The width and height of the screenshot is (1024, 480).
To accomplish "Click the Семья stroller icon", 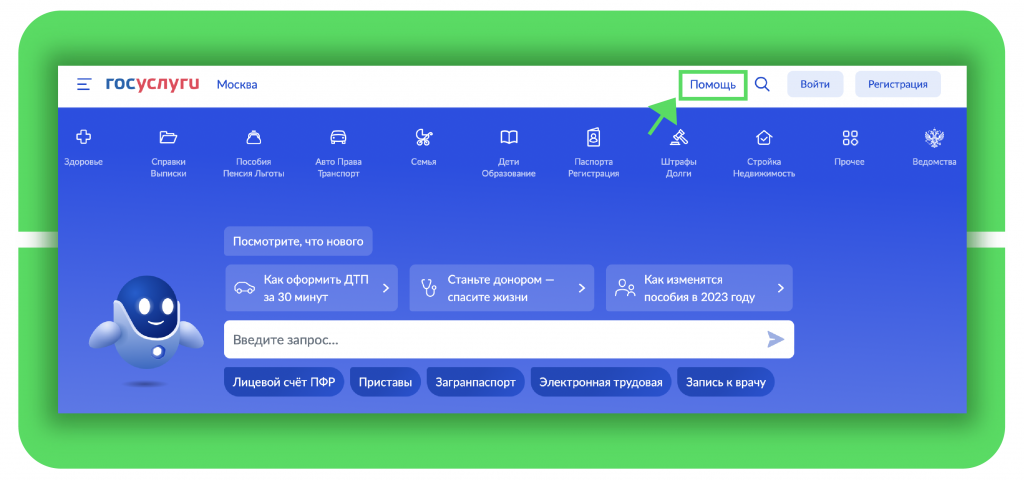I will coord(424,137).
